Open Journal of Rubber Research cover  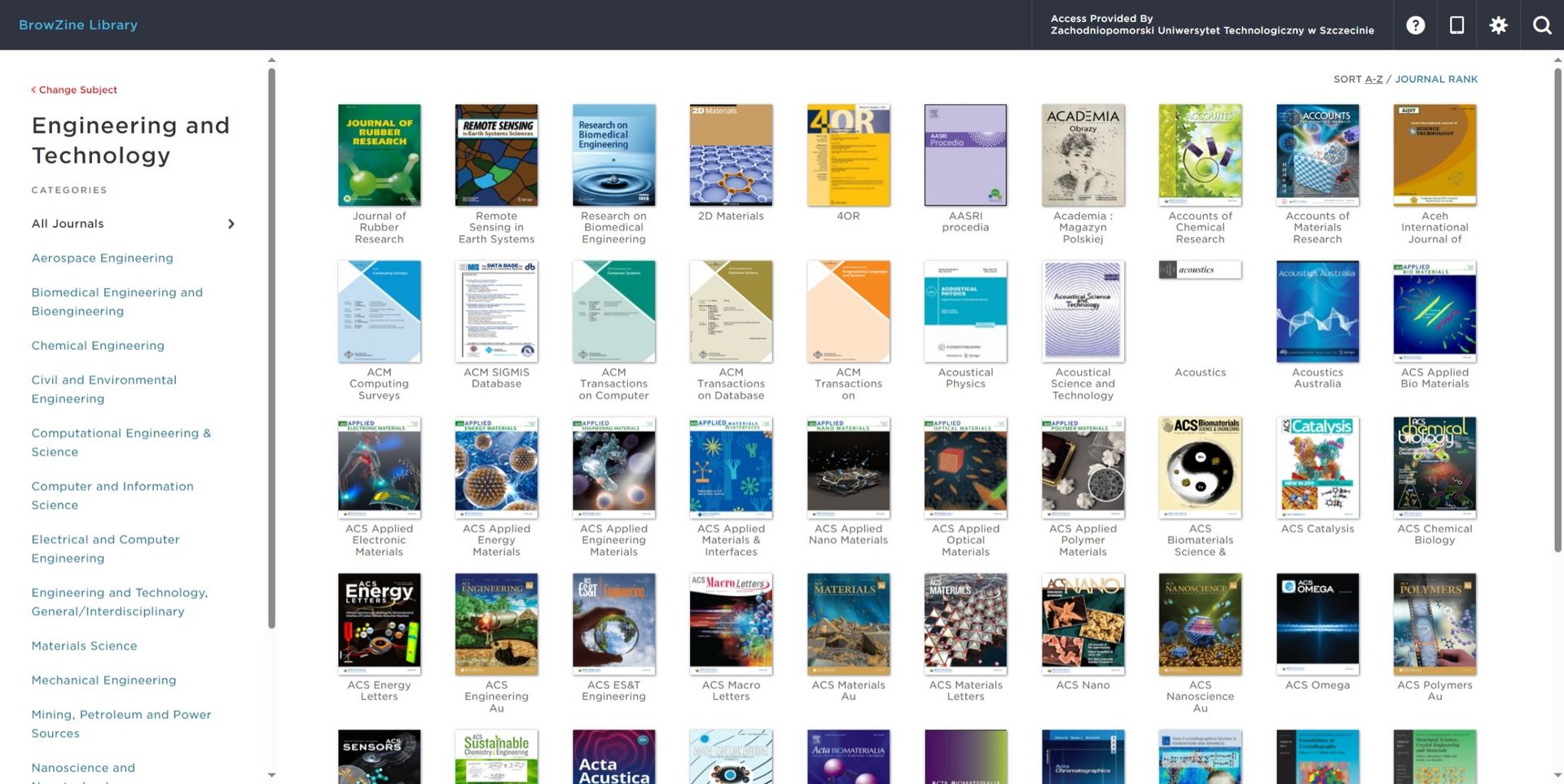coord(380,155)
